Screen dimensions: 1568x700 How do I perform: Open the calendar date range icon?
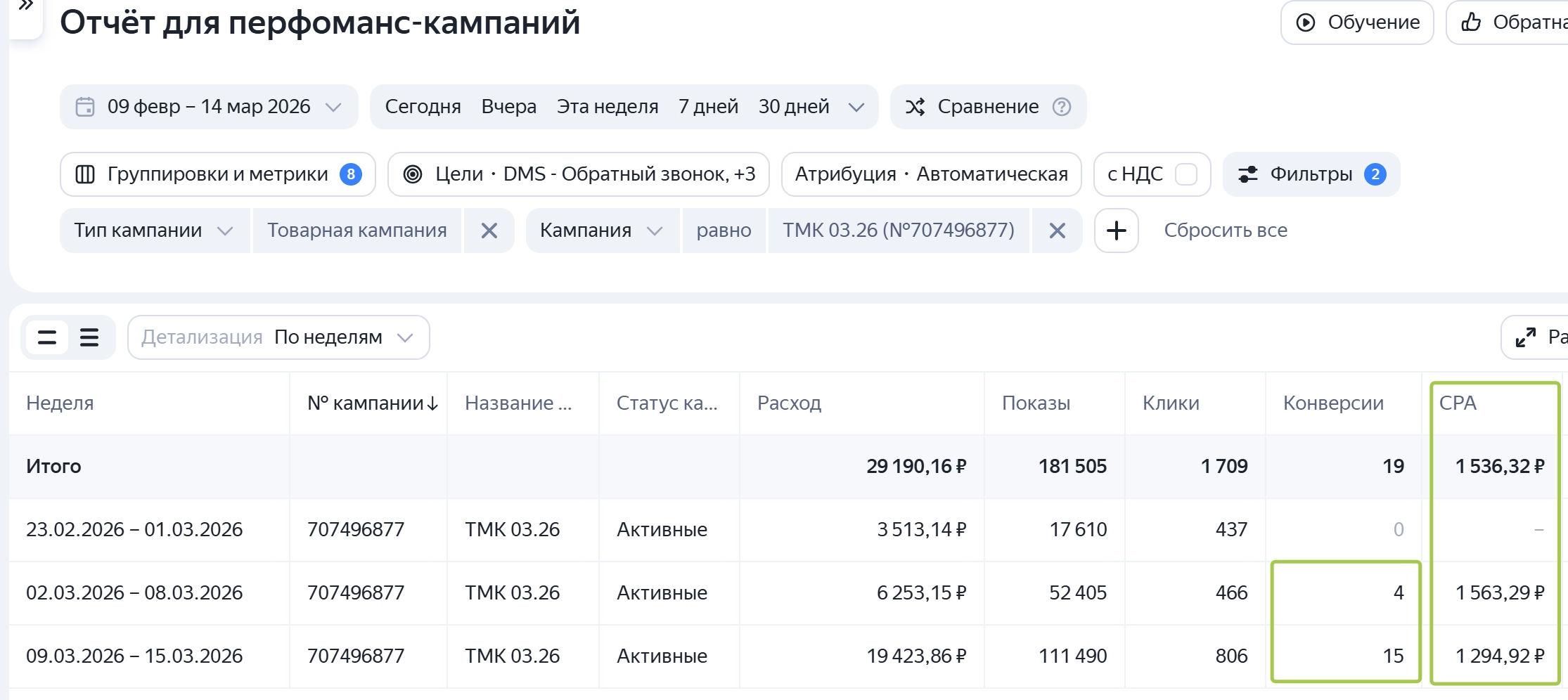[85, 107]
